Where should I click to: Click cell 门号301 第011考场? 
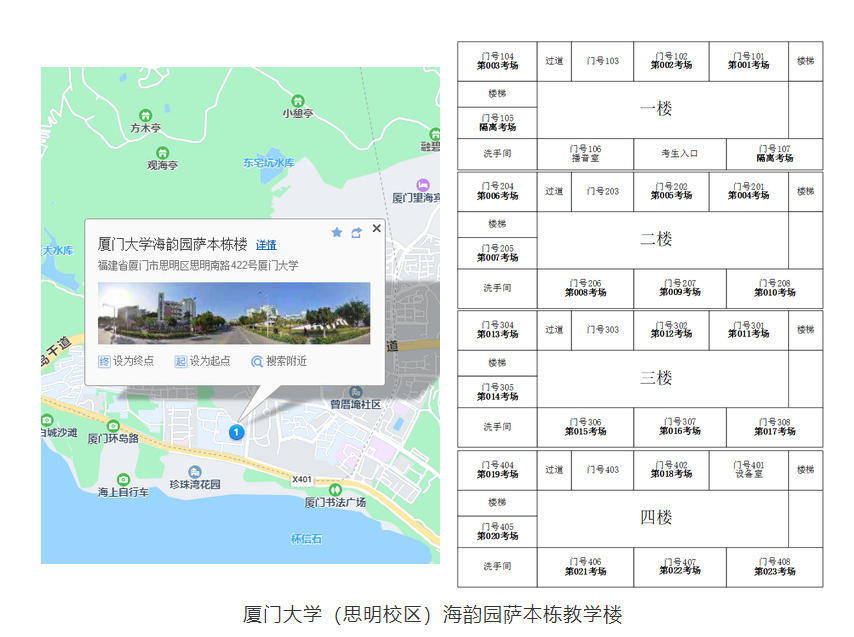[x=749, y=330]
